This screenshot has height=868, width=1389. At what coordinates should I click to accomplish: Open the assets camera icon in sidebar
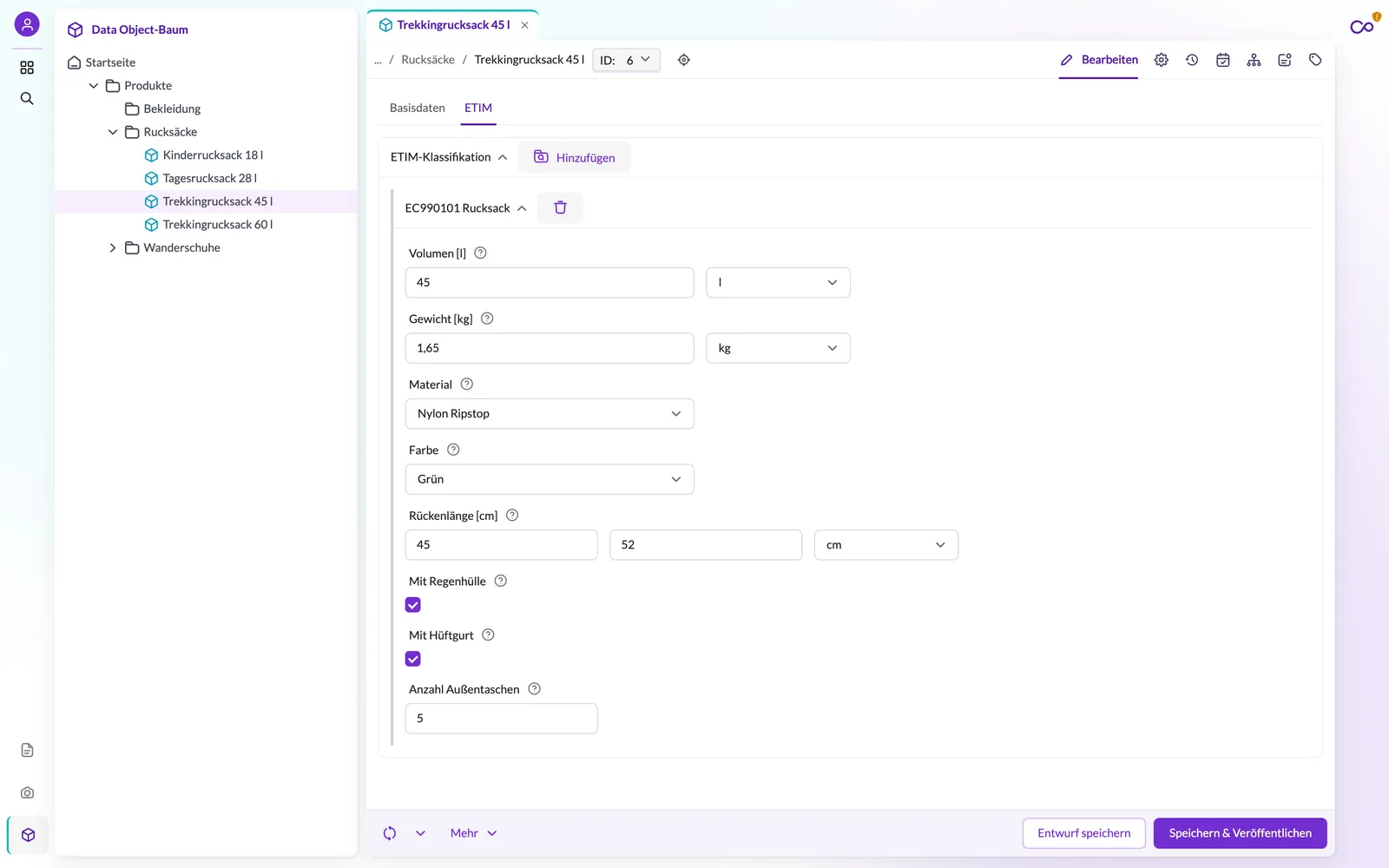27,792
